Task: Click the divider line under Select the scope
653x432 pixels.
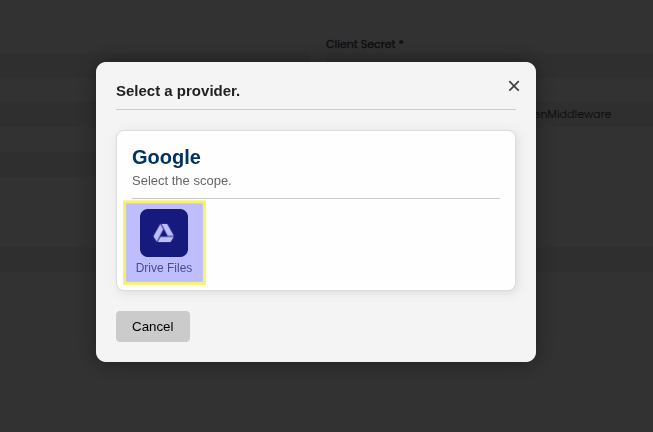Action: coord(316,198)
